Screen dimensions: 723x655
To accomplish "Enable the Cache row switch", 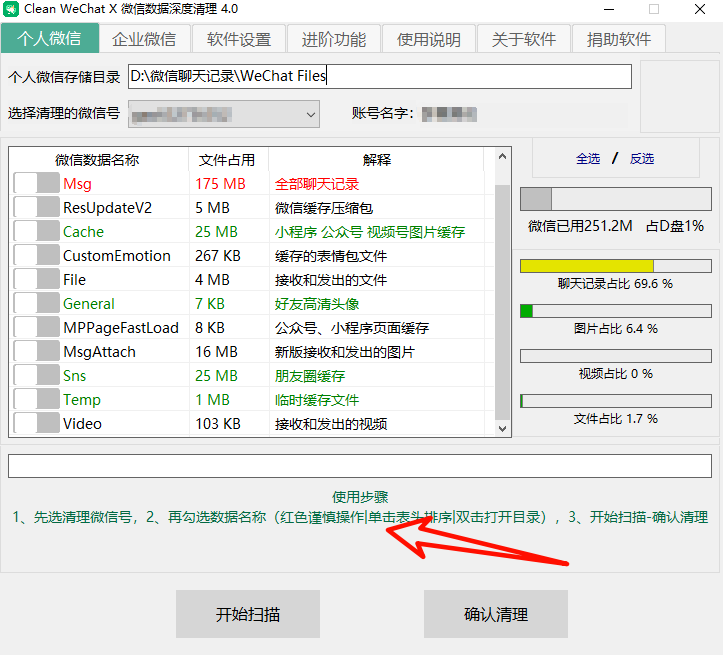I will pyautogui.click(x=36, y=231).
